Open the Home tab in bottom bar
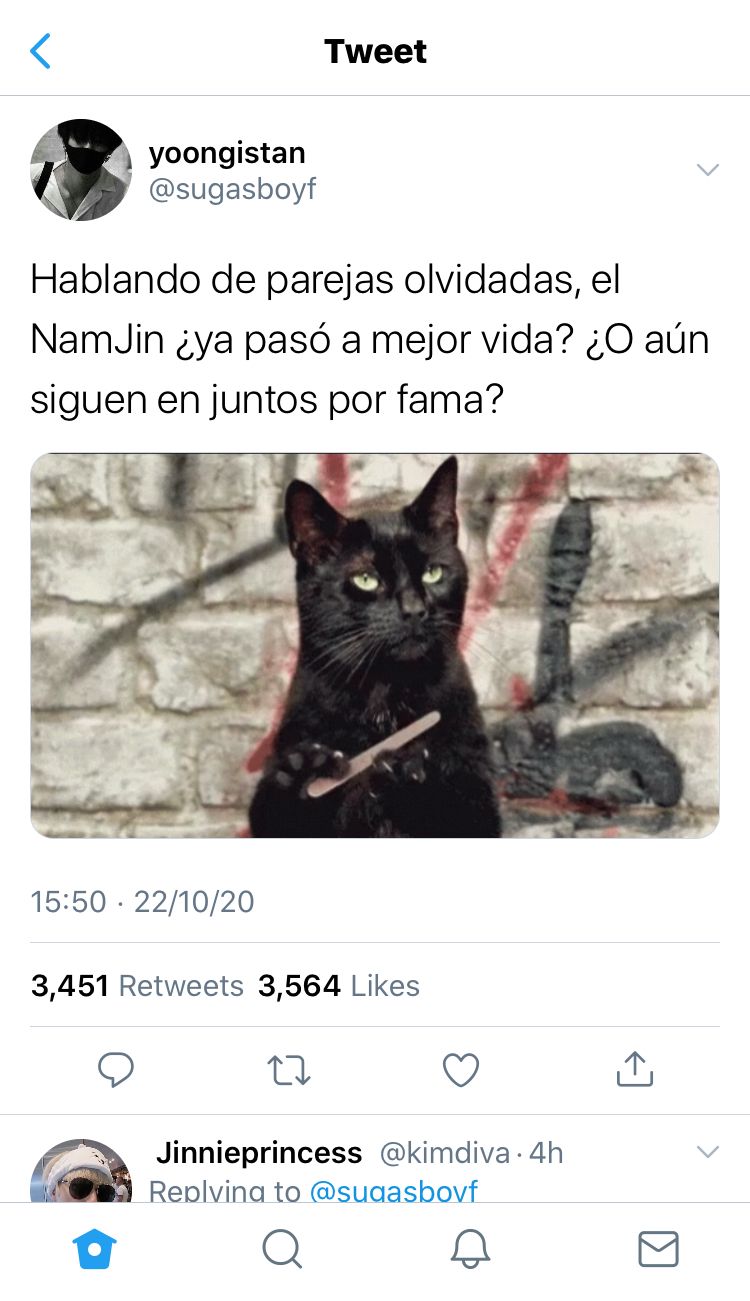 95,1249
